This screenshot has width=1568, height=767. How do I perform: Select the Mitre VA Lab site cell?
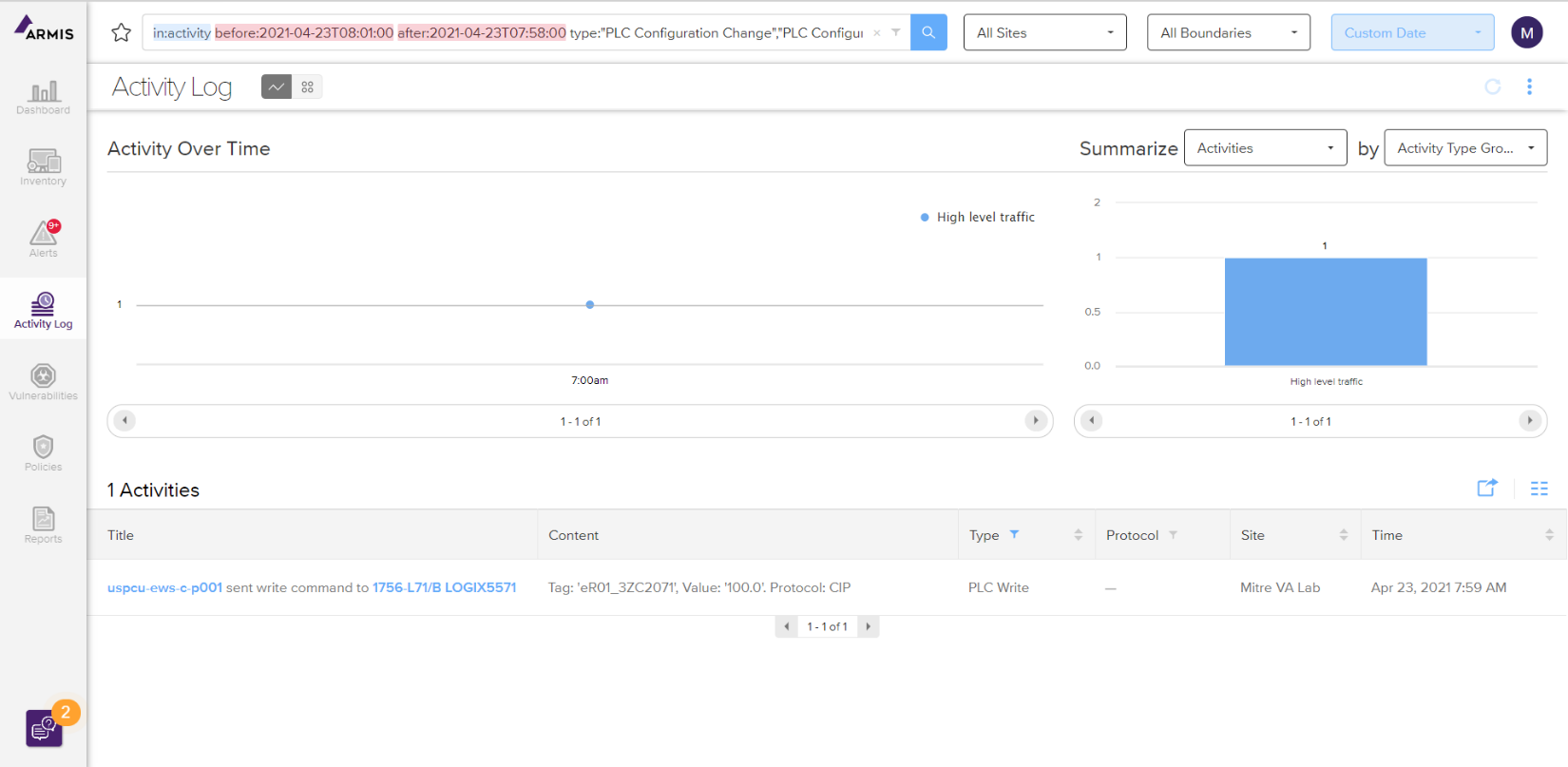pyautogui.click(x=1280, y=587)
